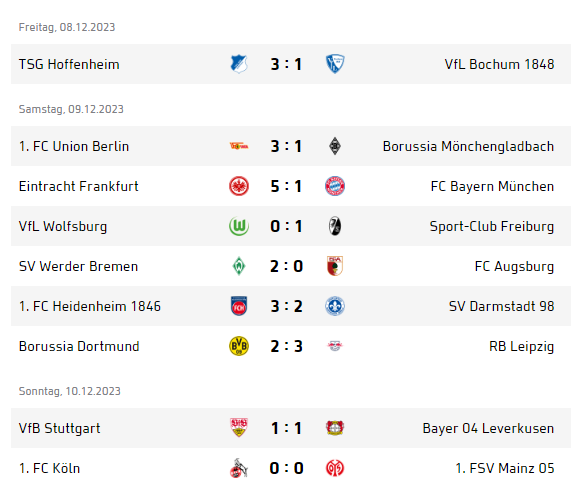The height and width of the screenshot is (502, 571).
Task: Click the FC Augsburg team name
Action: 514,266
